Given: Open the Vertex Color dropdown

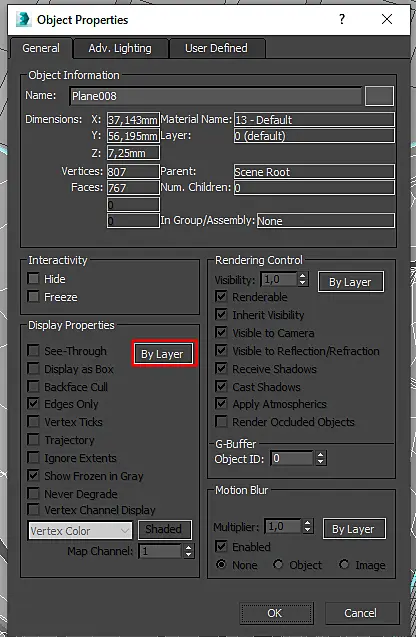Looking at the screenshot, I should click(80, 531).
